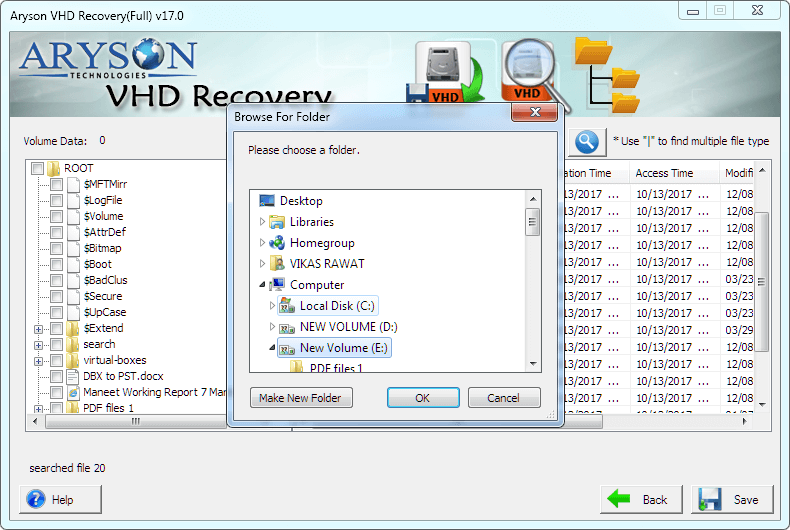Check the $Boot checkbox
This screenshot has height=530, width=790.
[x=56, y=264]
